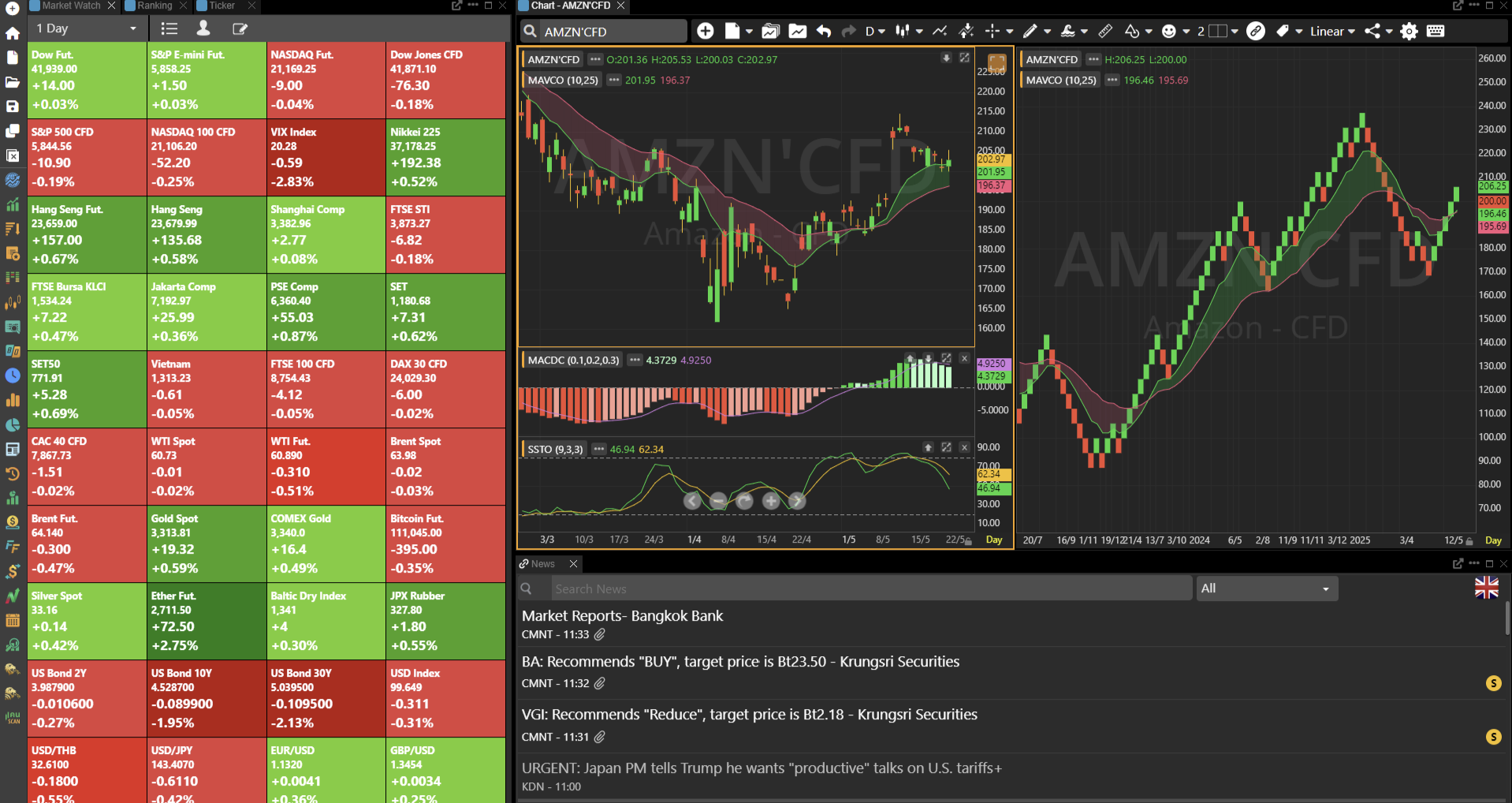Close the MACDC indicator pane
Viewport: 1512px width, 803px height.
[x=964, y=358]
